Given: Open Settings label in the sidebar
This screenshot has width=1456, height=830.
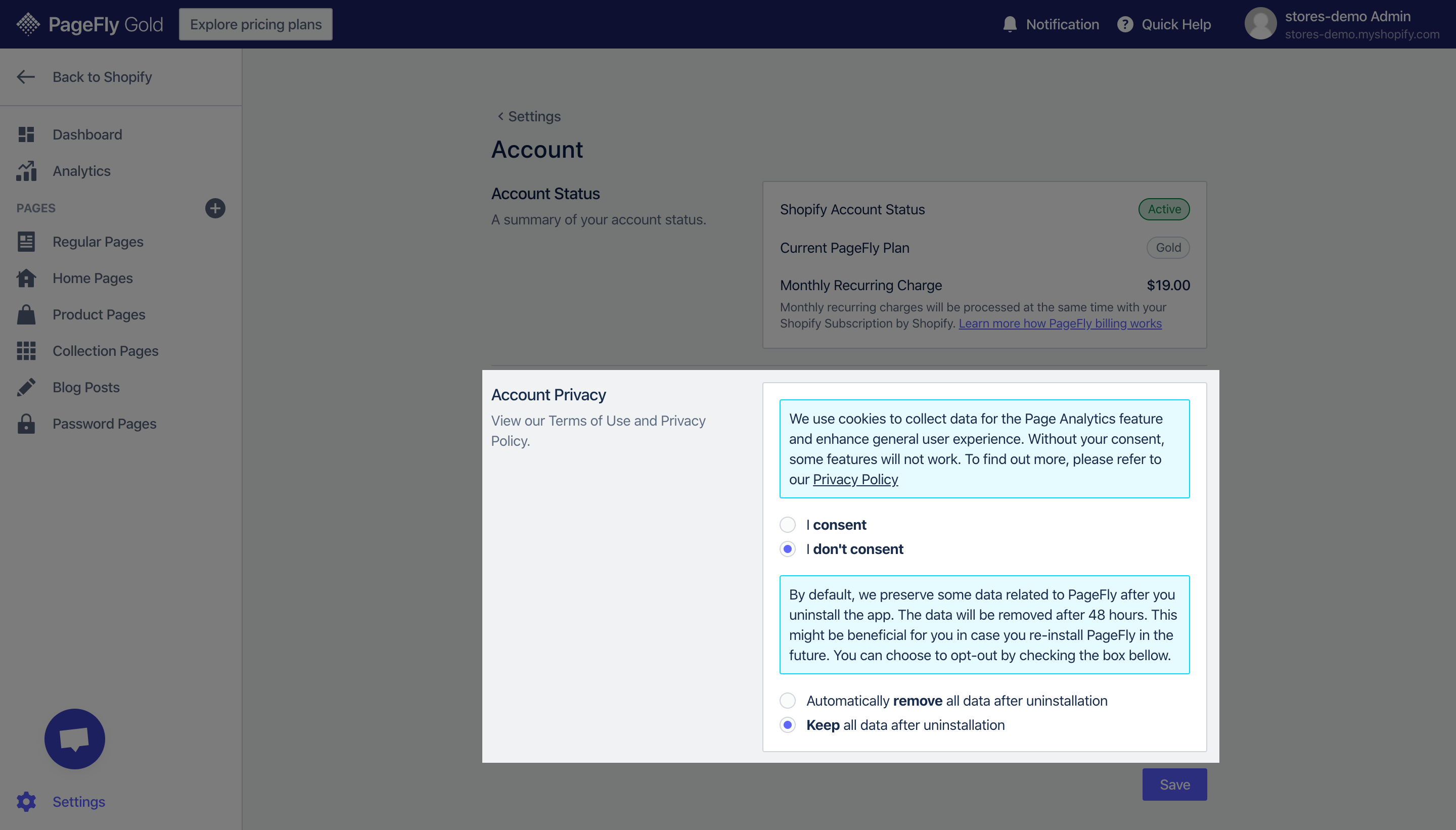Looking at the screenshot, I should [79, 802].
